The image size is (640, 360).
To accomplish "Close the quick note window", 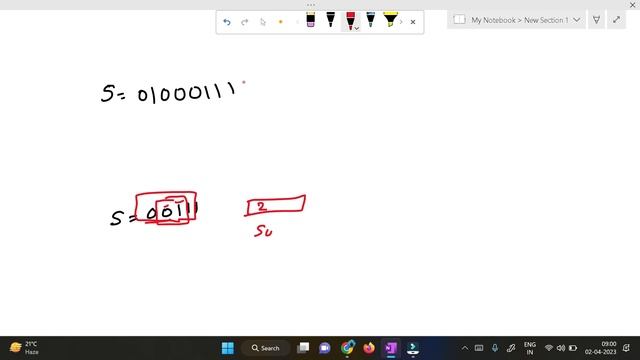I will 633,5.
